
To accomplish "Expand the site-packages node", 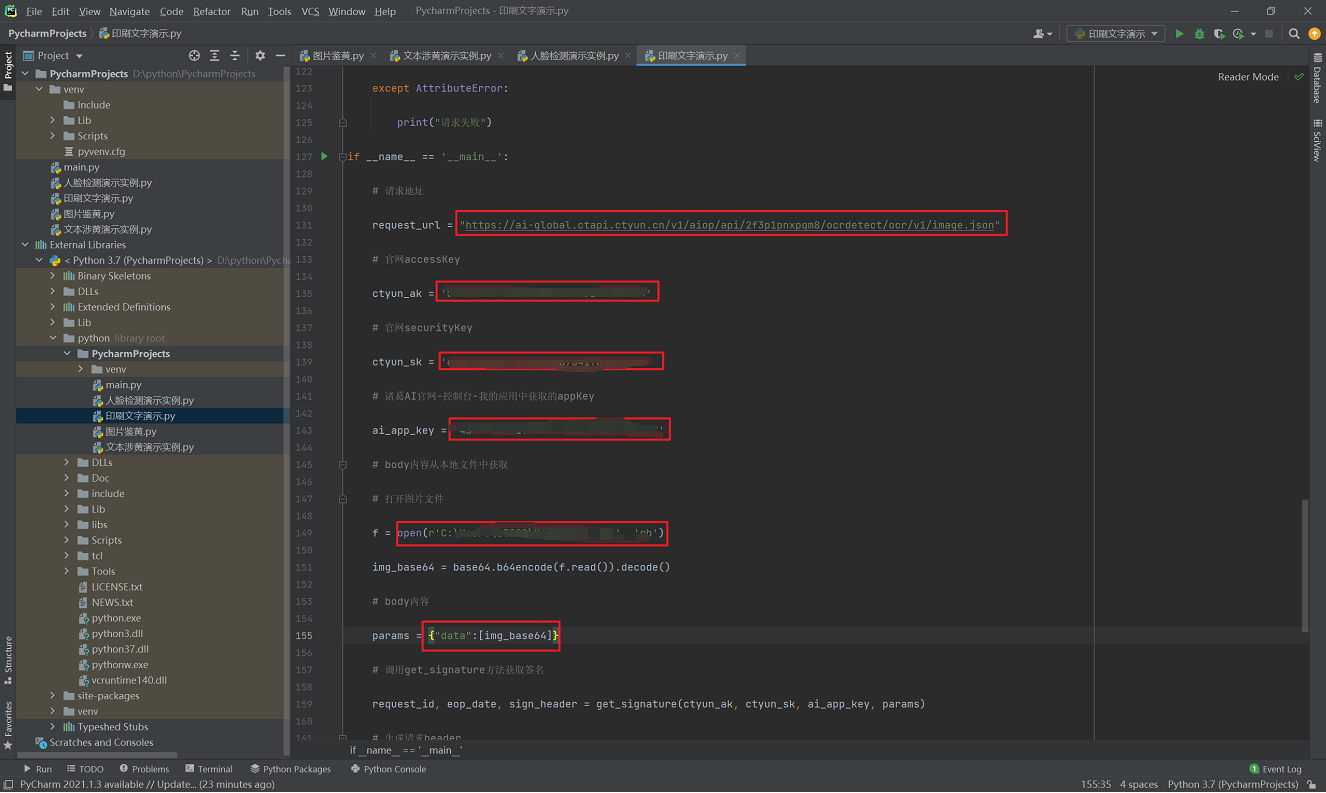I will (x=53, y=696).
